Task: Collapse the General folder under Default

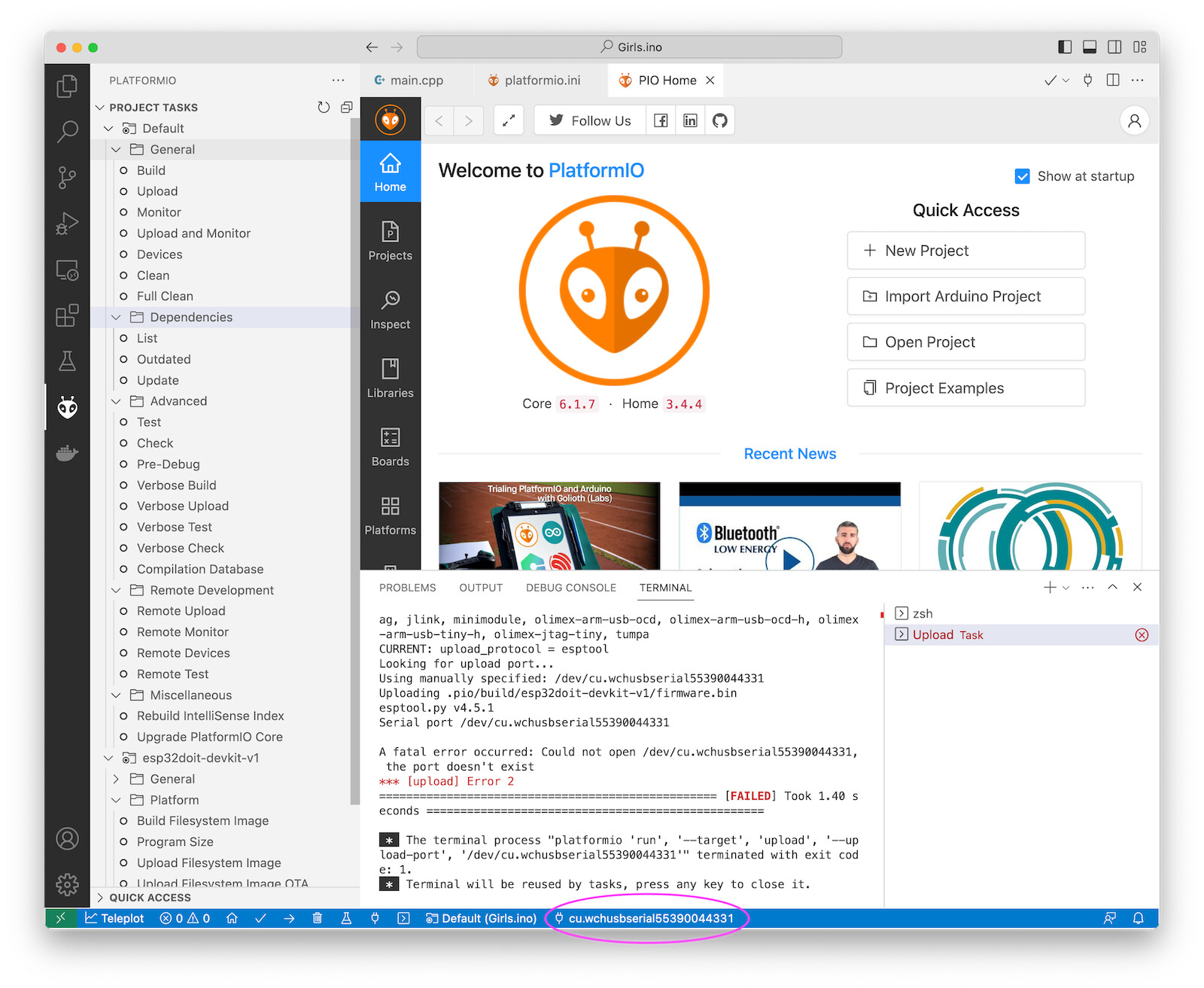Action: pos(116,150)
